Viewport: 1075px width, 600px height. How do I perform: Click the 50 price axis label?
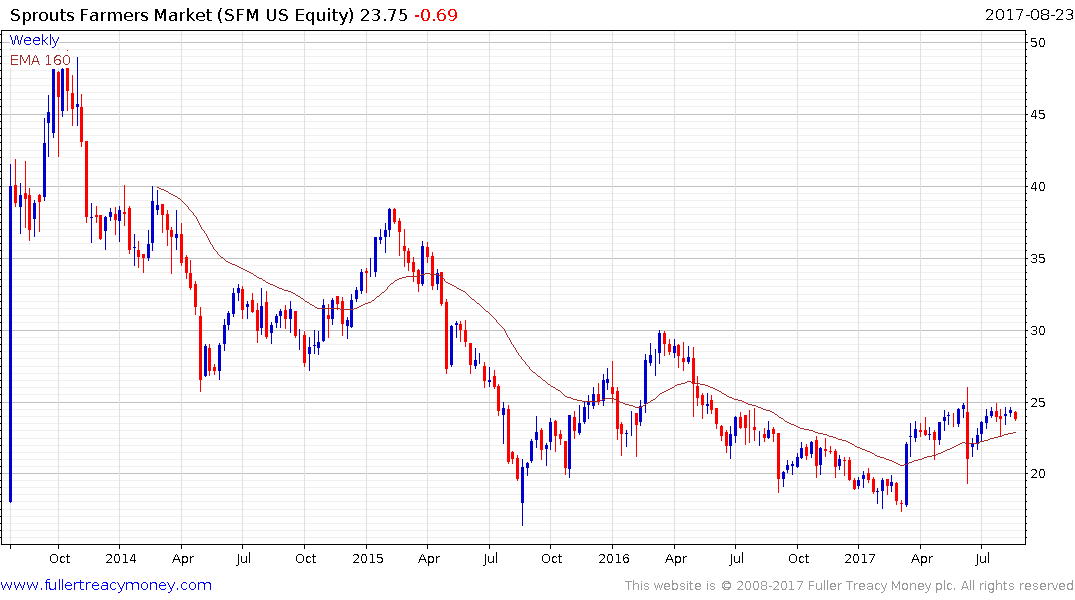(x=1038, y=43)
